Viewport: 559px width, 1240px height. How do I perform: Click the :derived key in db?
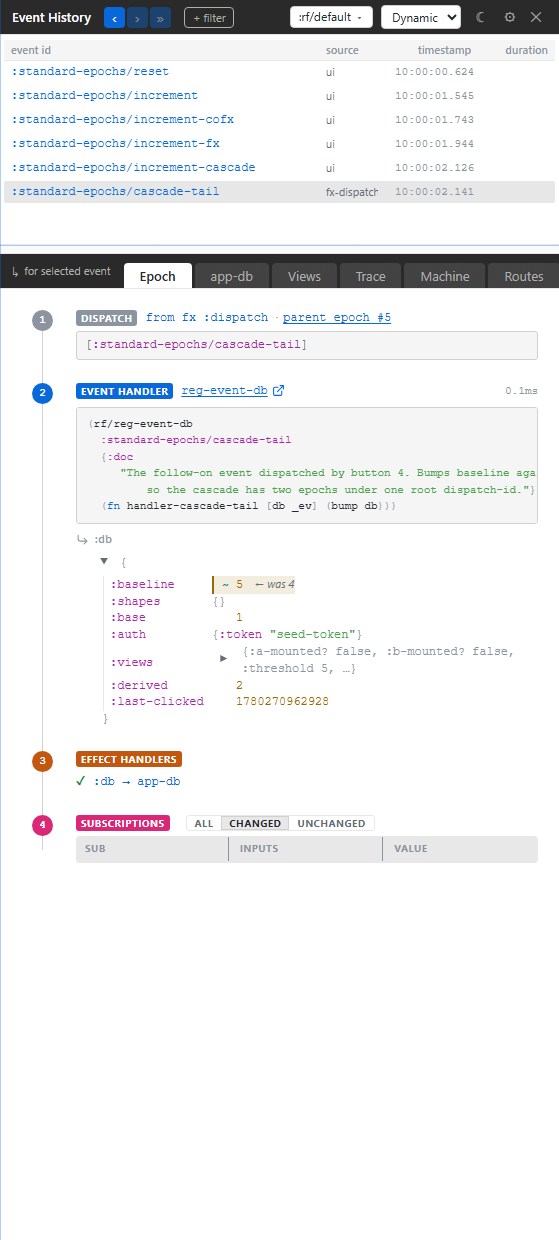pyautogui.click(x=139, y=685)
